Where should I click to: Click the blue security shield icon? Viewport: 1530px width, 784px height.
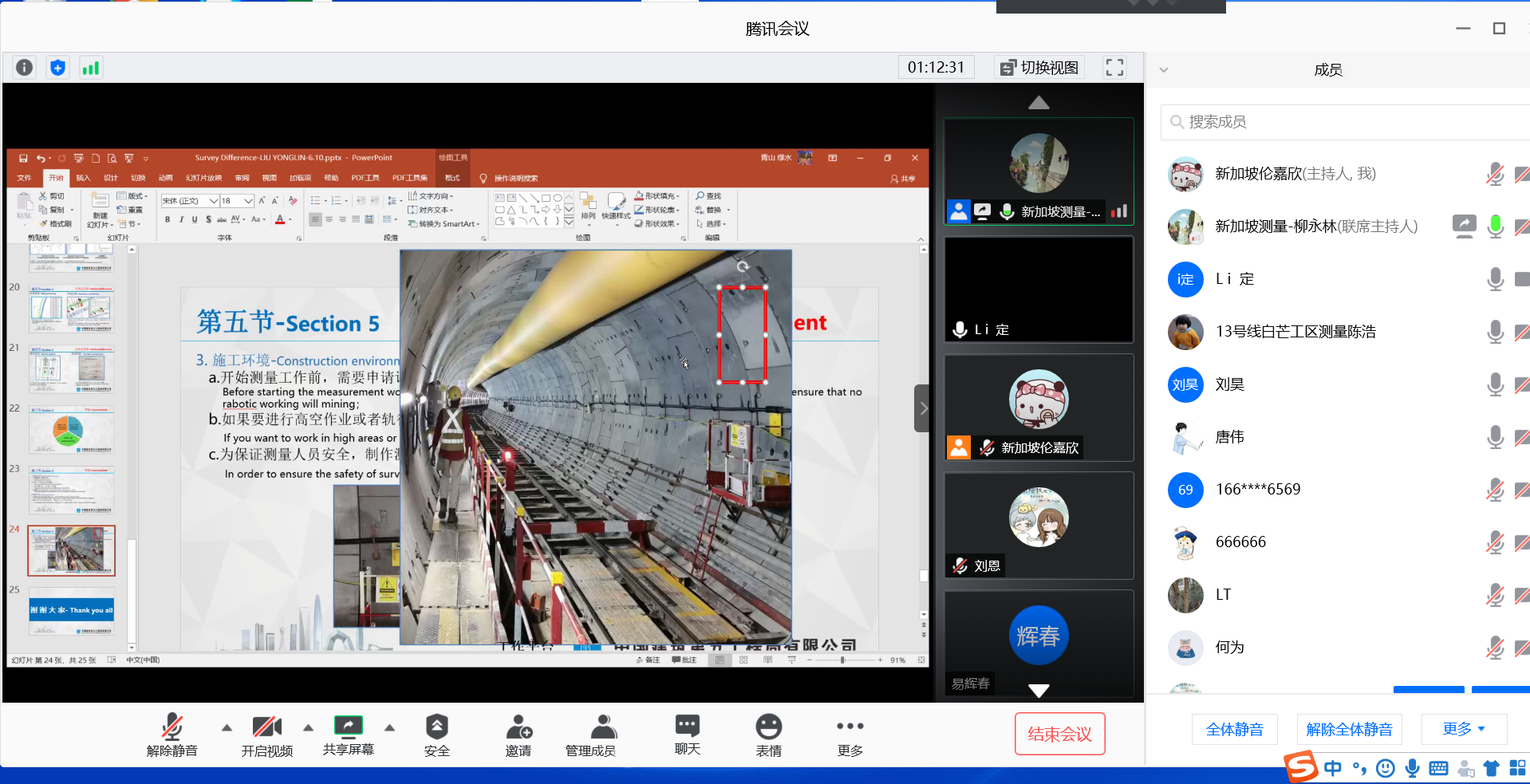tap(57, 68)
